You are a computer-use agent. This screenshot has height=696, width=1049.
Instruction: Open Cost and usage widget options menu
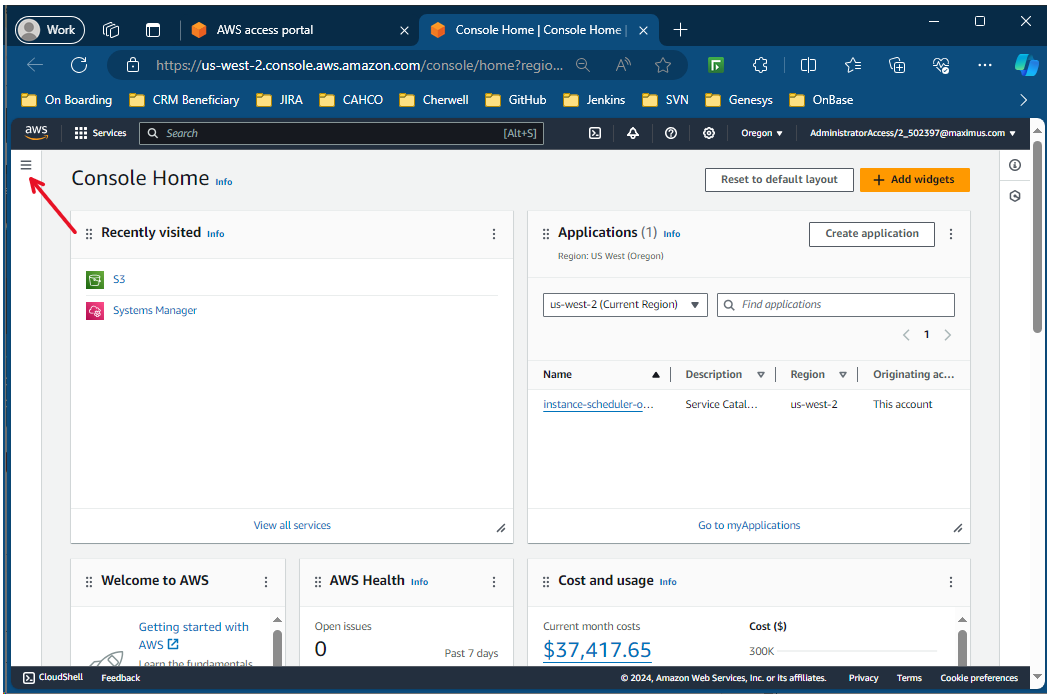[x=951, y=582]
